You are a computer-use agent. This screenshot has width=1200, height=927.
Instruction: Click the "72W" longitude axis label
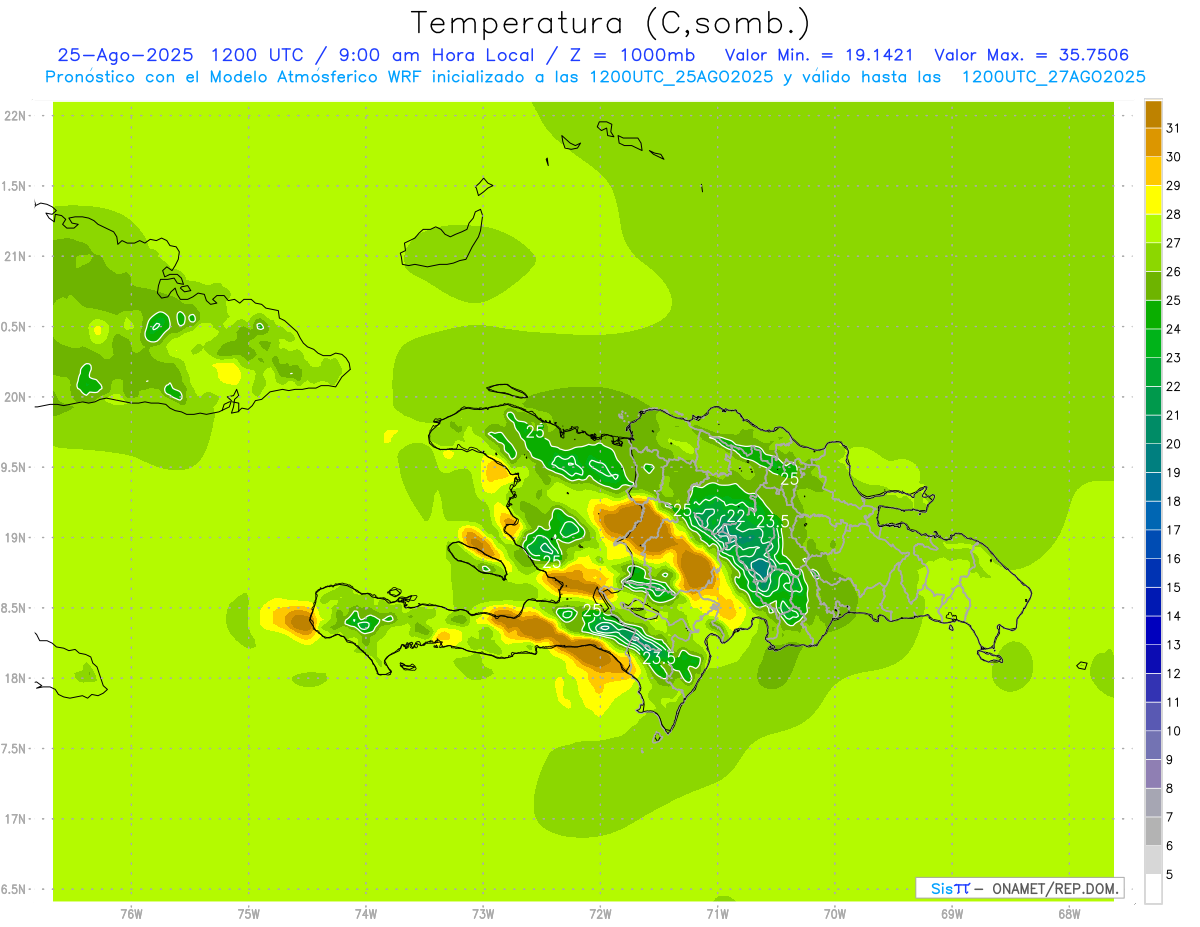[x=601, y=913]
